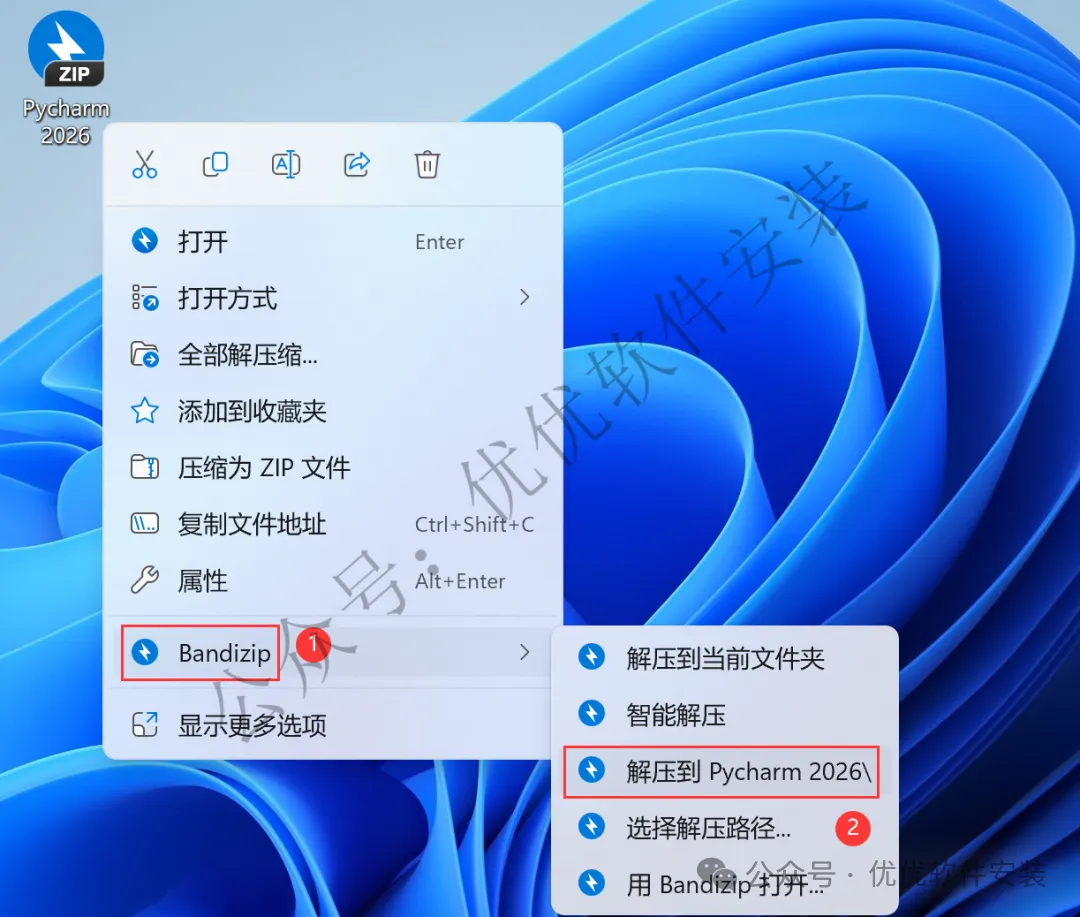Click the folder icon beside 全部解压缩
The image size is (1080, 917).
click(x=145, y=355)
